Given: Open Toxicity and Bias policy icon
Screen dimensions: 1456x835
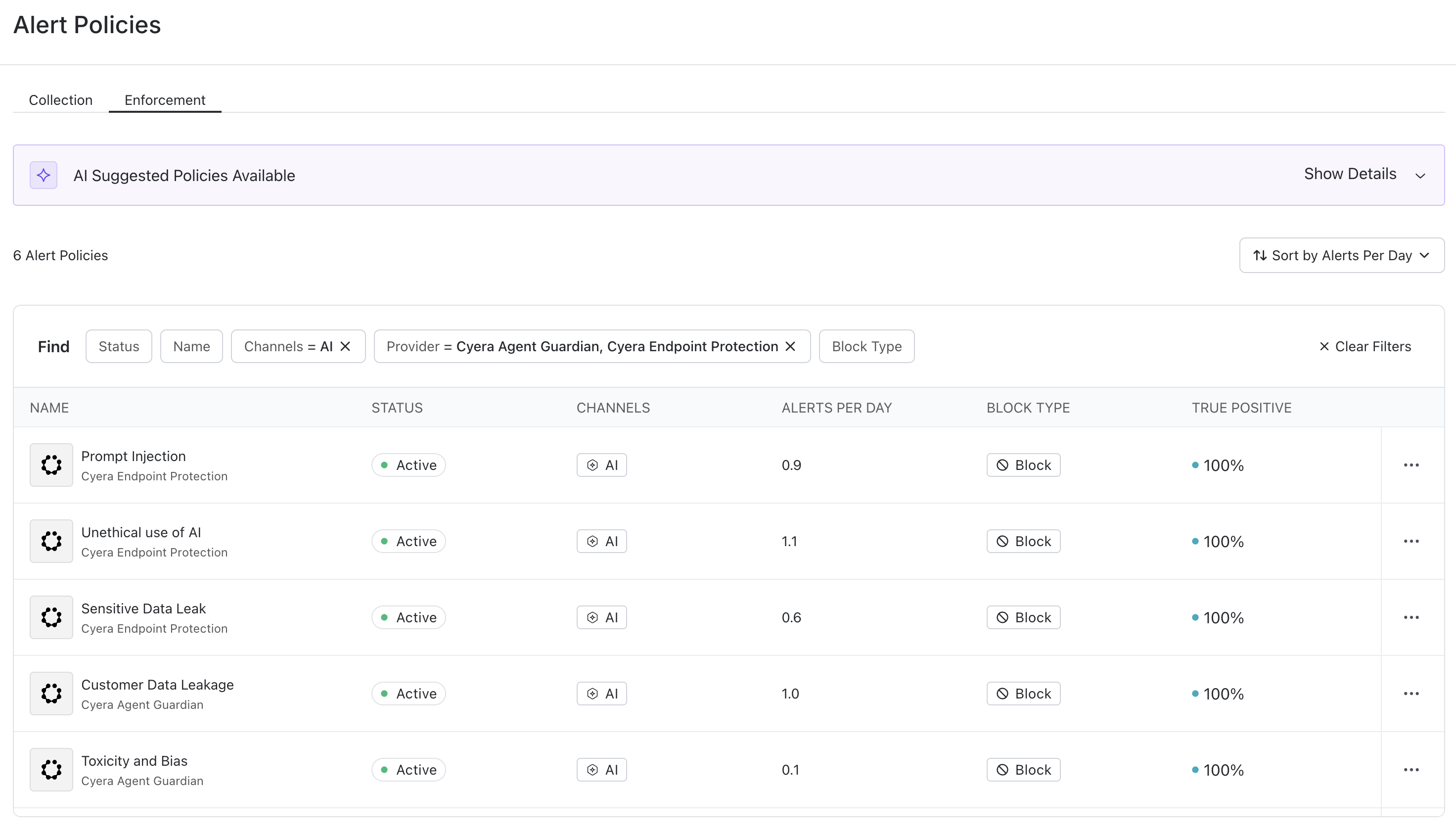Looking at the screenshot, I should click(x=51, y=770).
